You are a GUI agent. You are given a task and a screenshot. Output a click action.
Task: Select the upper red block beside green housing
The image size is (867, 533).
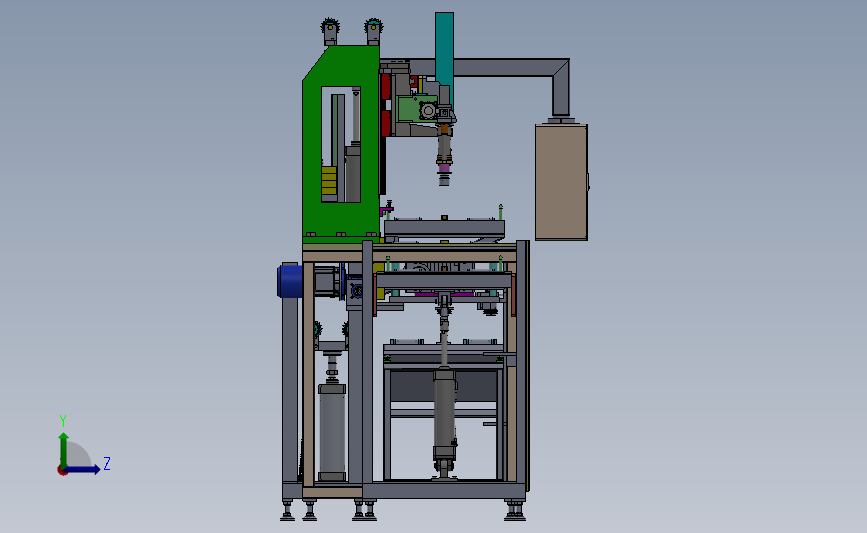click(385, 87)
